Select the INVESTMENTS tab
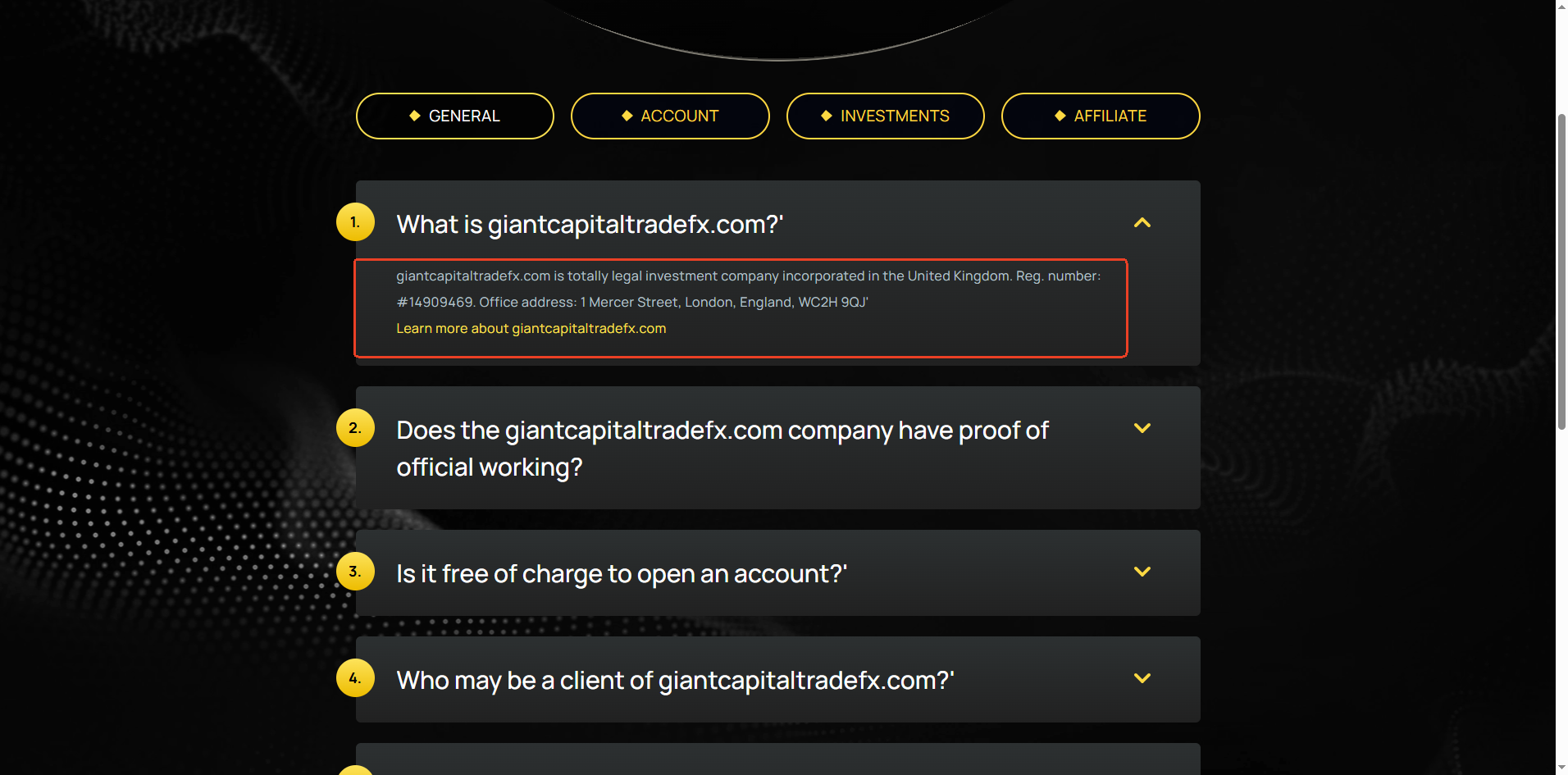Image resolution: width=1568 pixels, height=775 pixels. (x=886, y=116)
